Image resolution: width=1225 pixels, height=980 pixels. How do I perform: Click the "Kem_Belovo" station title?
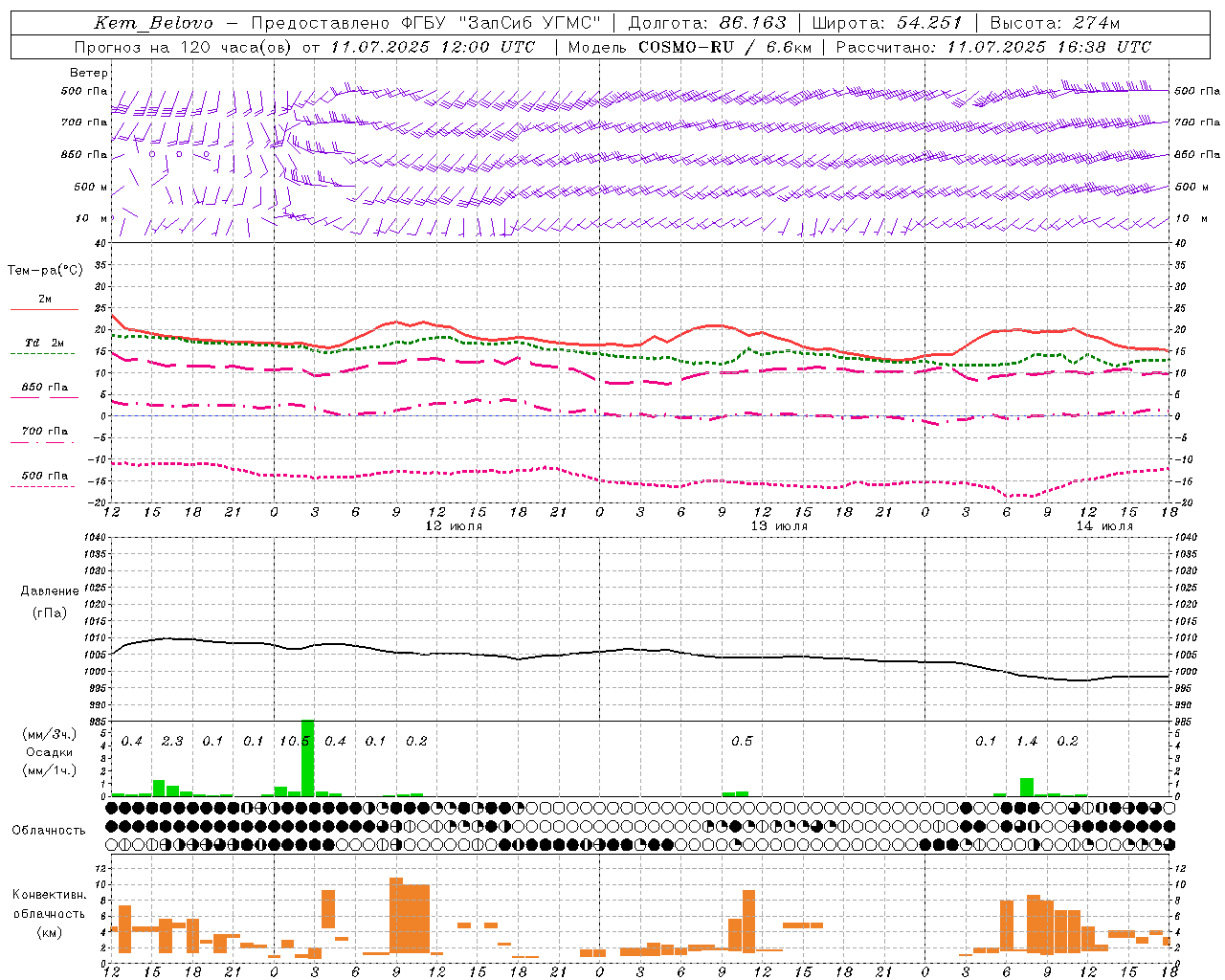(x=152, y=23)
